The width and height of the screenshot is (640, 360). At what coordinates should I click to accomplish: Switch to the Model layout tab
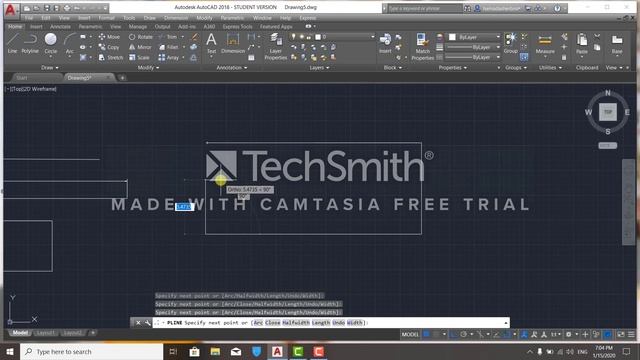point(20,333)
